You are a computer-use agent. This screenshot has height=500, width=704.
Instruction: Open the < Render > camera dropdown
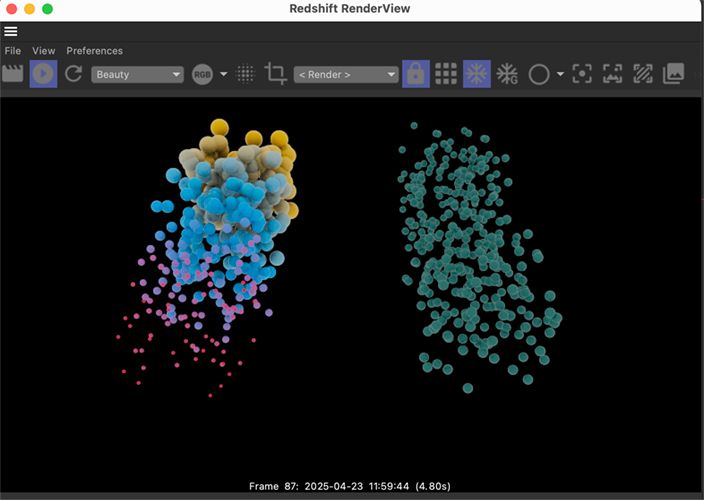point(346,75)
